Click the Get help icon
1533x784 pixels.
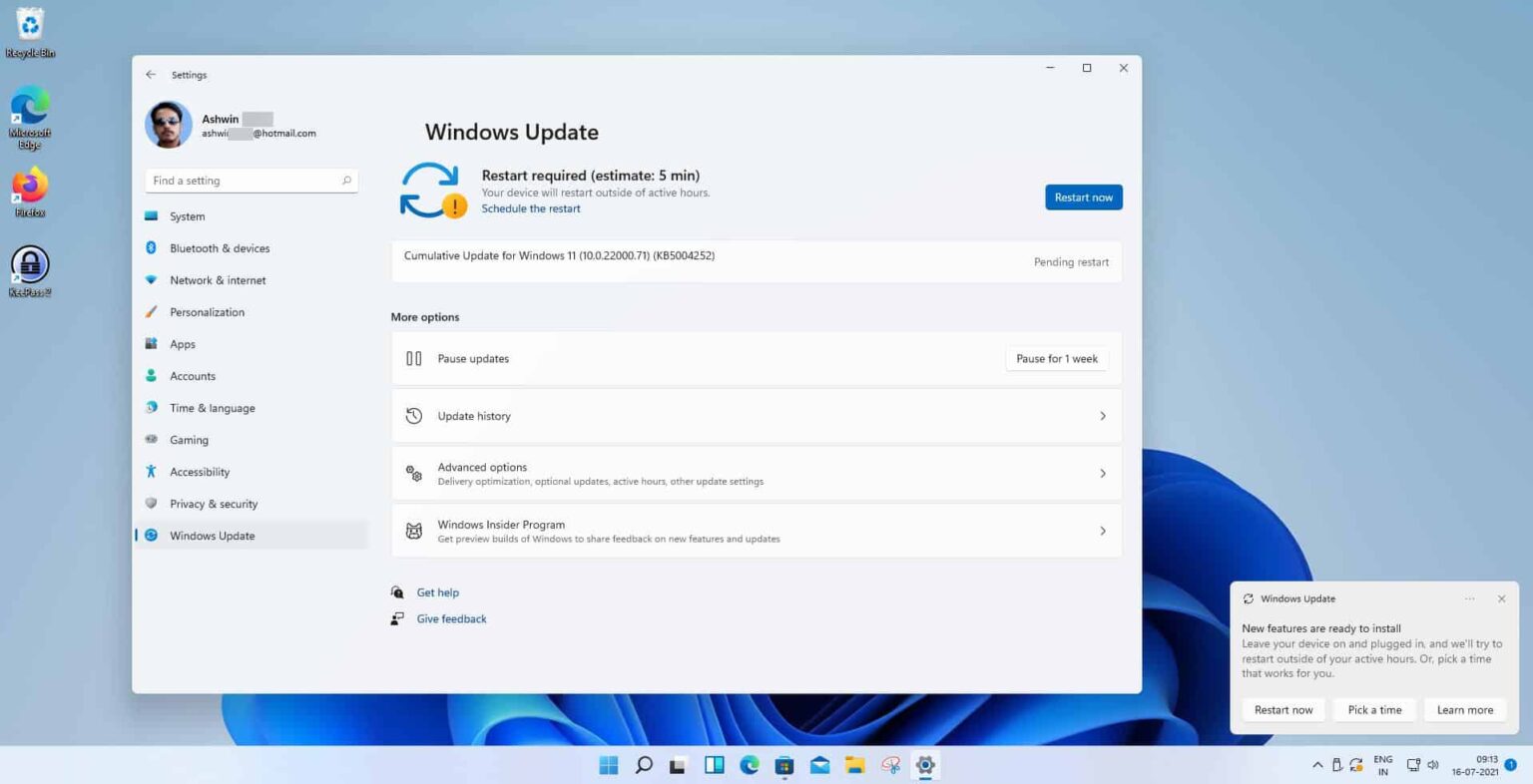point(397,591)
